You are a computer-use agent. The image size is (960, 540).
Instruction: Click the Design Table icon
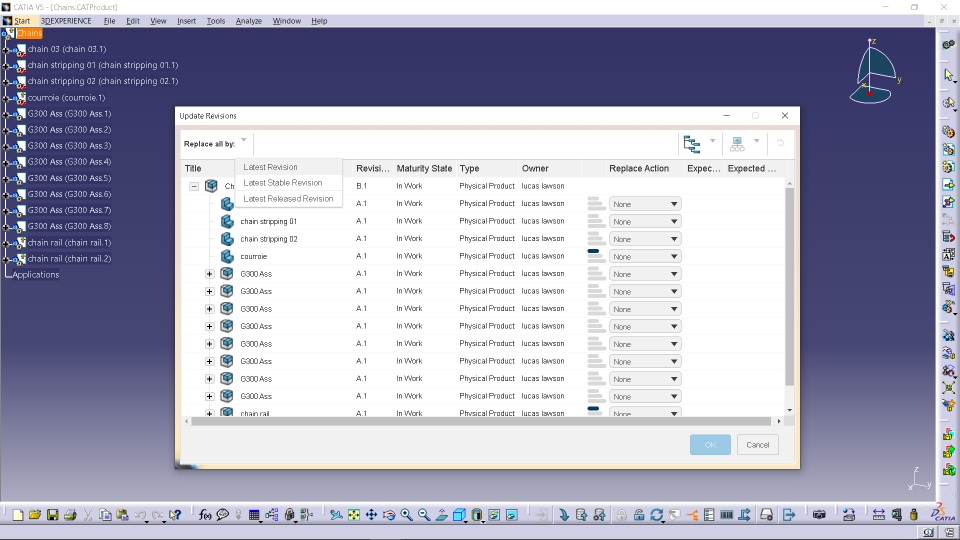click(x=254, y=515)
